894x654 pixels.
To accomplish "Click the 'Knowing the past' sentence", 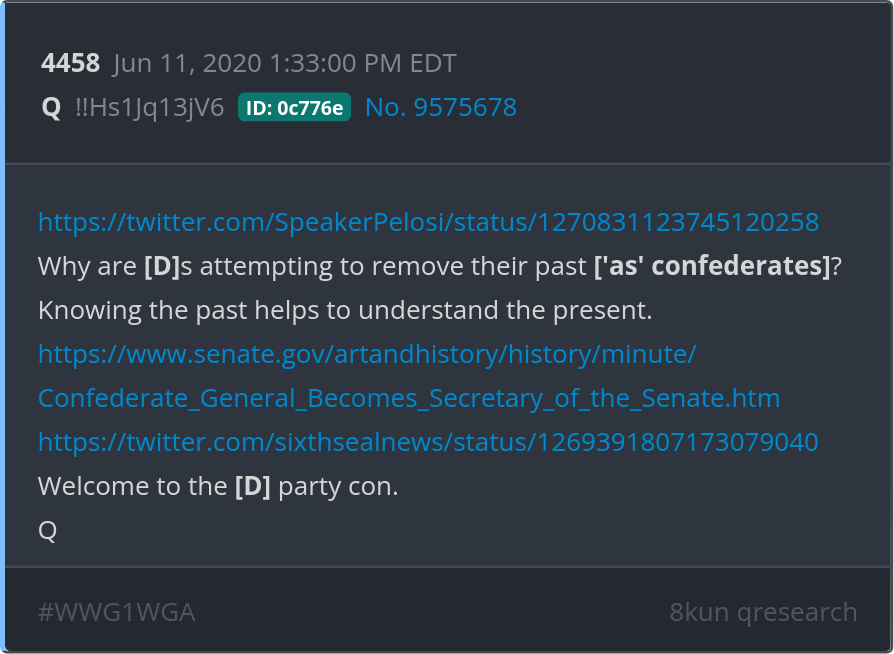I will click(345, 311).
